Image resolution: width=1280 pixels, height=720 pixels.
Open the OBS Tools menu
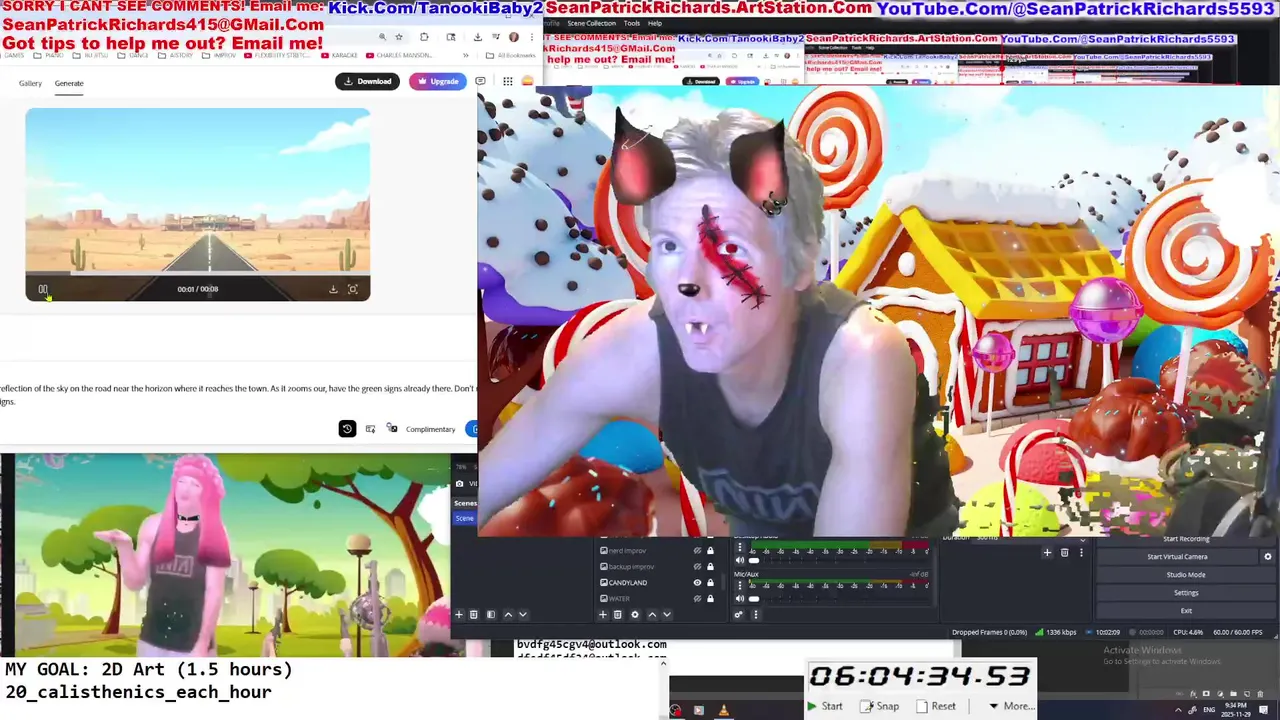click(x=632, y=23)
